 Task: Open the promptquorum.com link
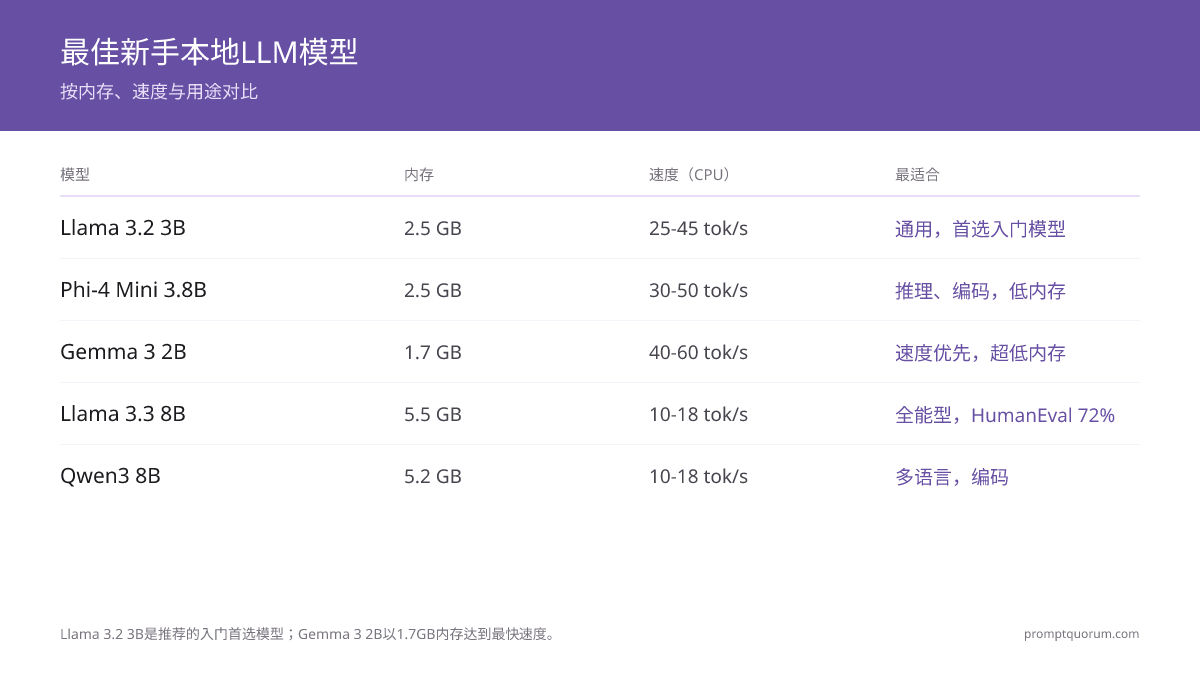point(1081,634)
